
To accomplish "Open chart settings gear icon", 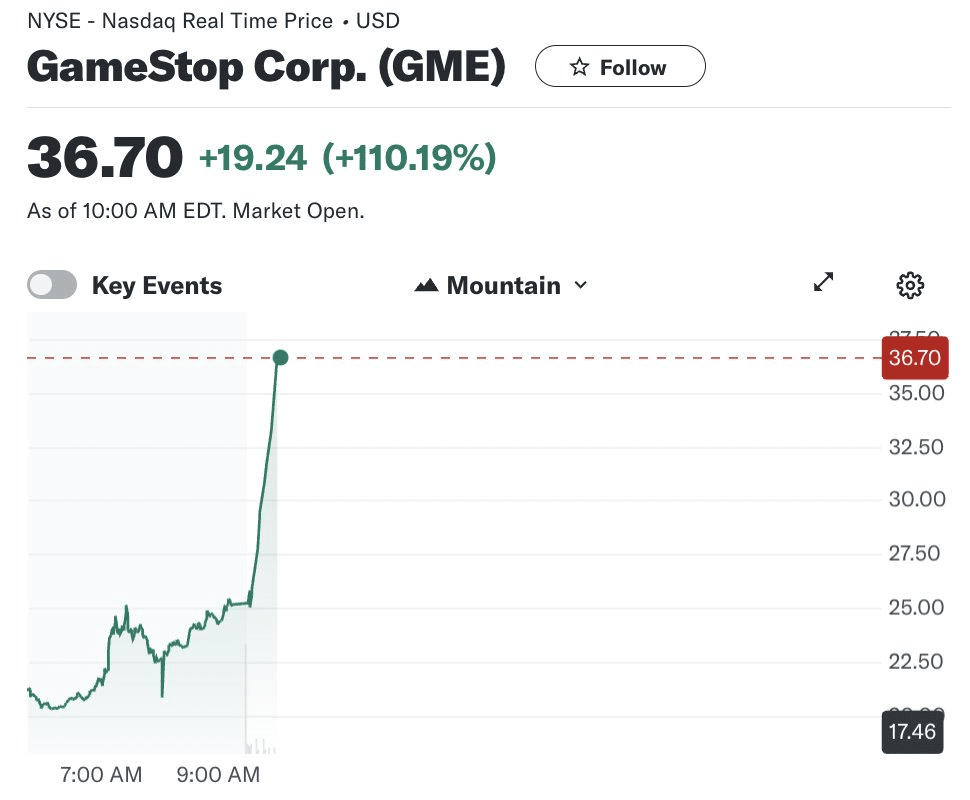I will tap(909, 285).
